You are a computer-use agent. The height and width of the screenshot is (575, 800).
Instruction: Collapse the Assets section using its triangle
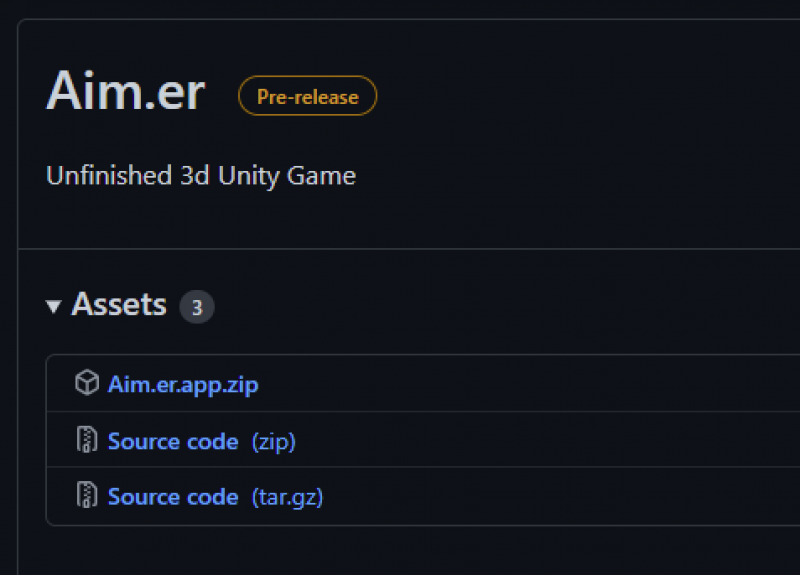(54, 306)
